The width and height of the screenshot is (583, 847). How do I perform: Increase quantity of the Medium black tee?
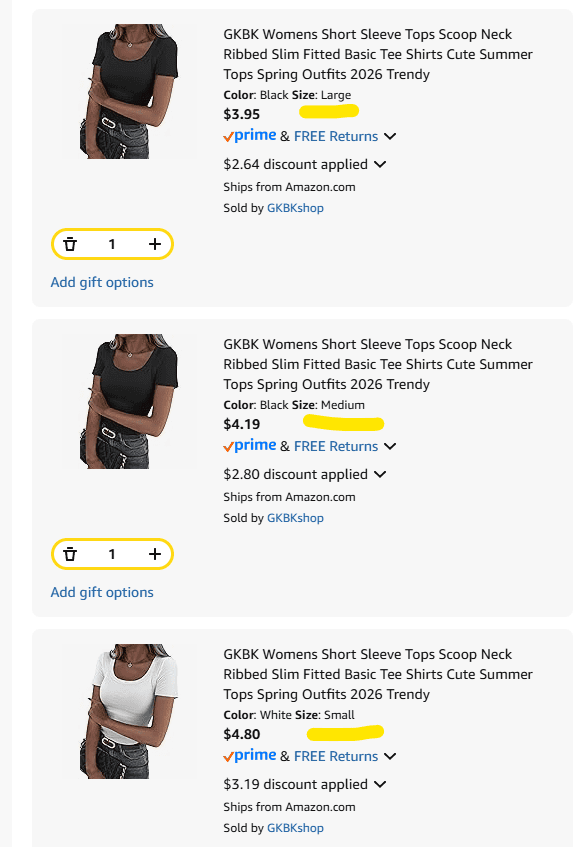[x=154, y=553]
